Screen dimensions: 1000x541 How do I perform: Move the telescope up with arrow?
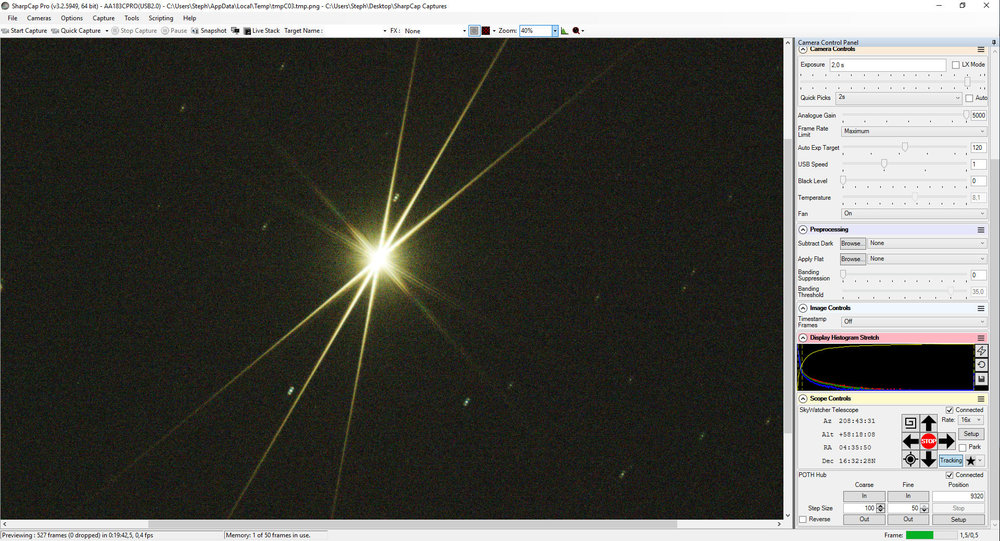(929, 423)
